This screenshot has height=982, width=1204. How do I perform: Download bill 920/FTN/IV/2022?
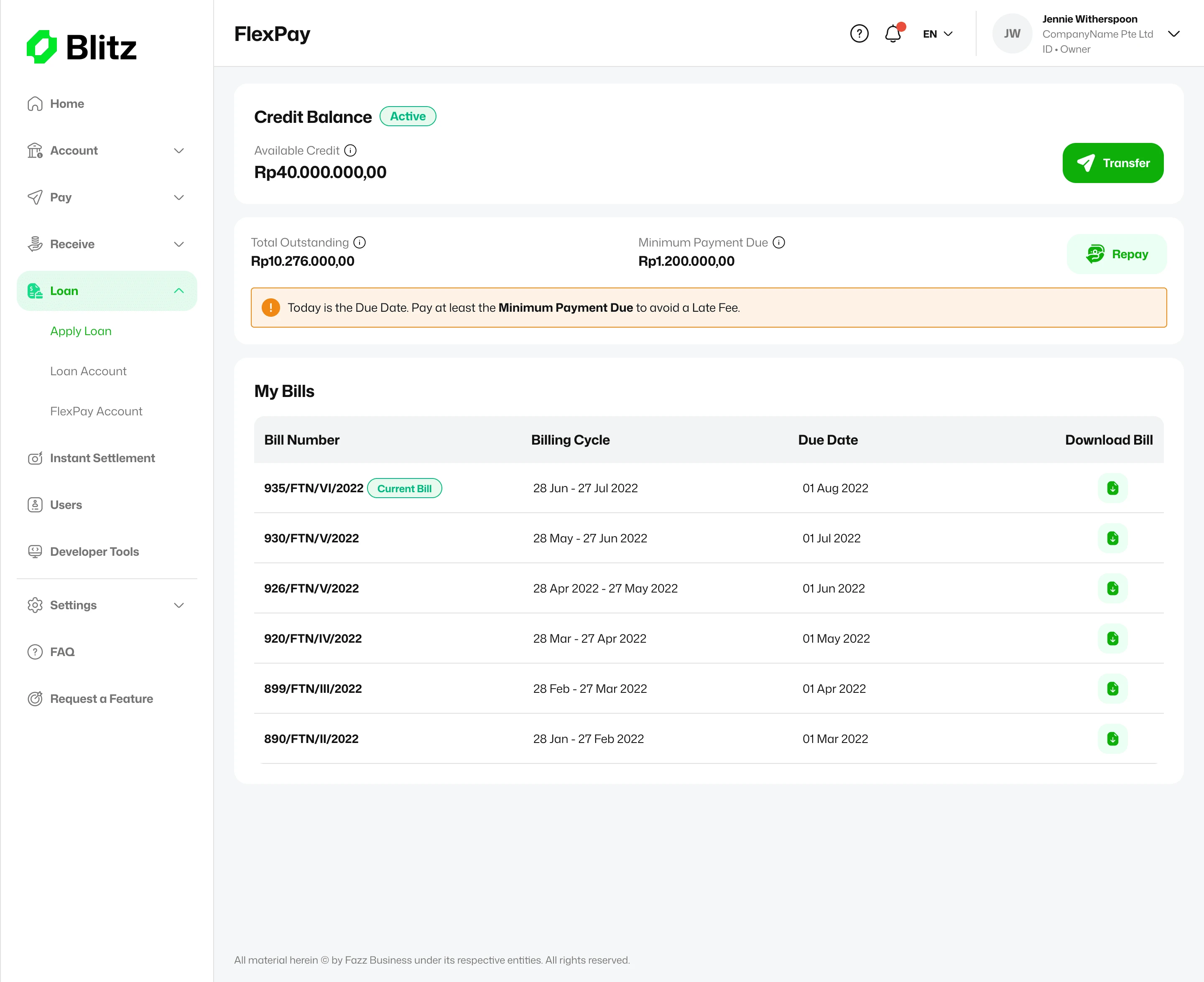point(1112,639)
